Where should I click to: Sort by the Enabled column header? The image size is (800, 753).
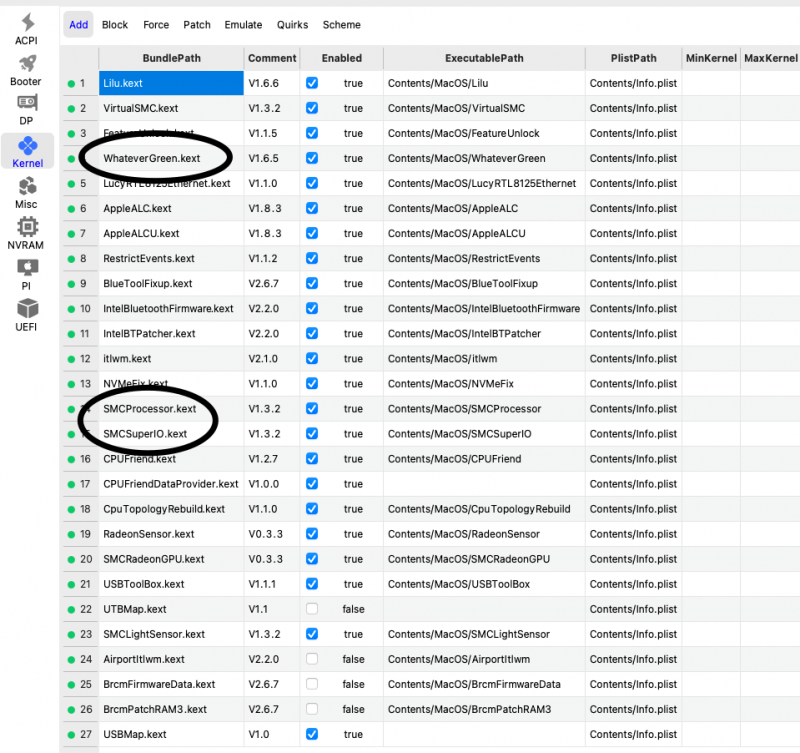coord(341,58)
